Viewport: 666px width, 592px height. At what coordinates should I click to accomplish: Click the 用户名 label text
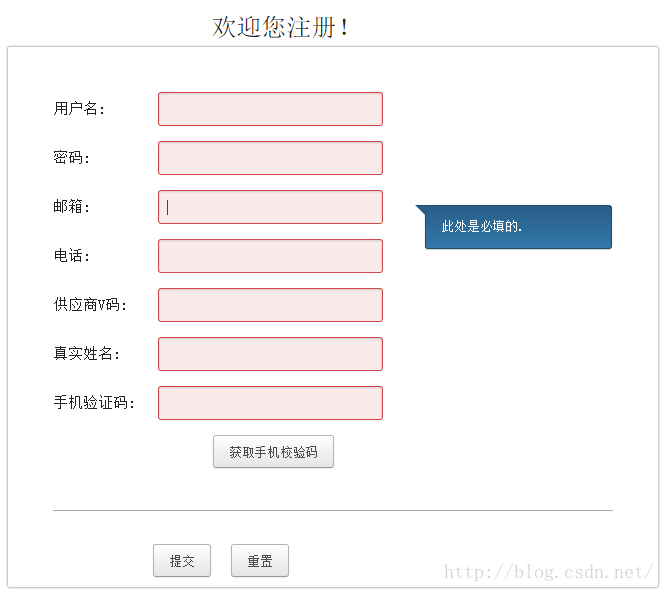point(79,109)
